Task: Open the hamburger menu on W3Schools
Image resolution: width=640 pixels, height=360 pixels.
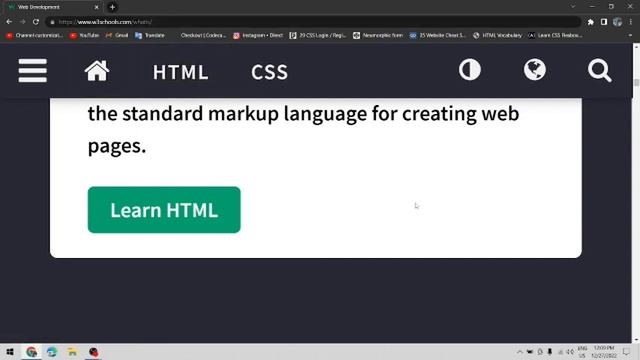Action: click(33, 70)
